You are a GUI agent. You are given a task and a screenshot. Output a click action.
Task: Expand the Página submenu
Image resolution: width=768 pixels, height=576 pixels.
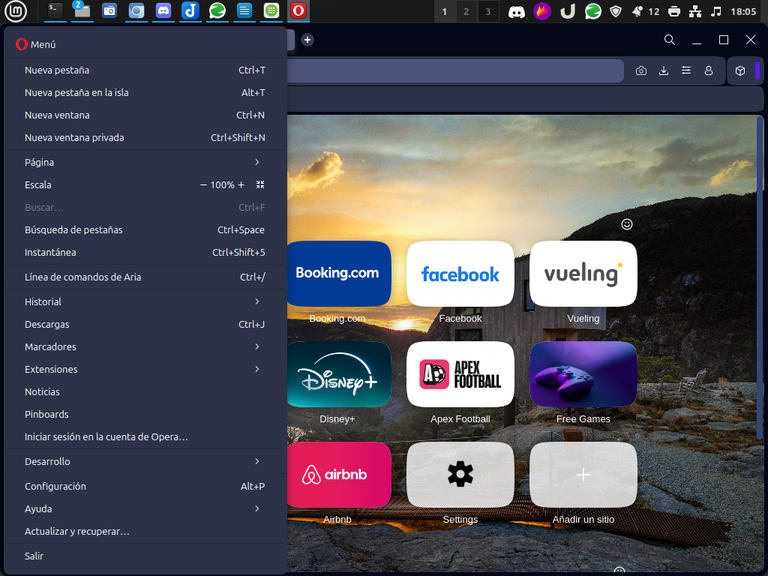(x=145, y=162)
